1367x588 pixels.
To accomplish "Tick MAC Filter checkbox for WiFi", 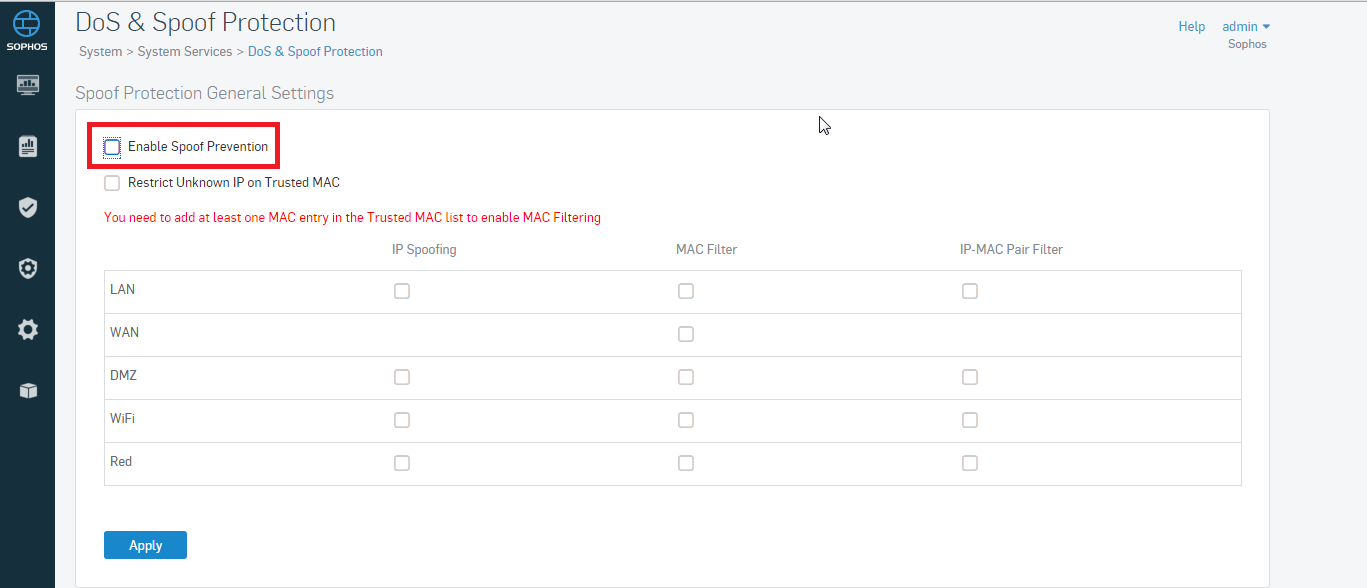I will click(x=686, y=420).
